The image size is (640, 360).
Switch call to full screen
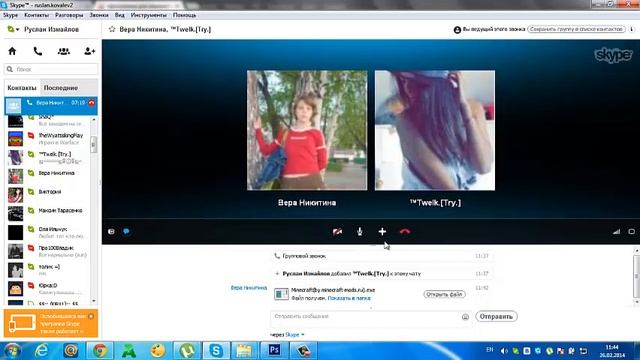coord(631,231)
